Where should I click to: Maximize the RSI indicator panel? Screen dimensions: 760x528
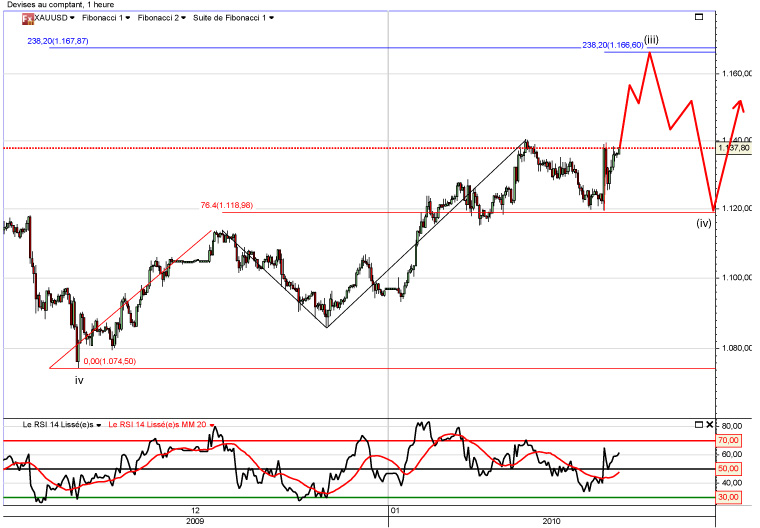pyautogui.click(x=699, y=425)
